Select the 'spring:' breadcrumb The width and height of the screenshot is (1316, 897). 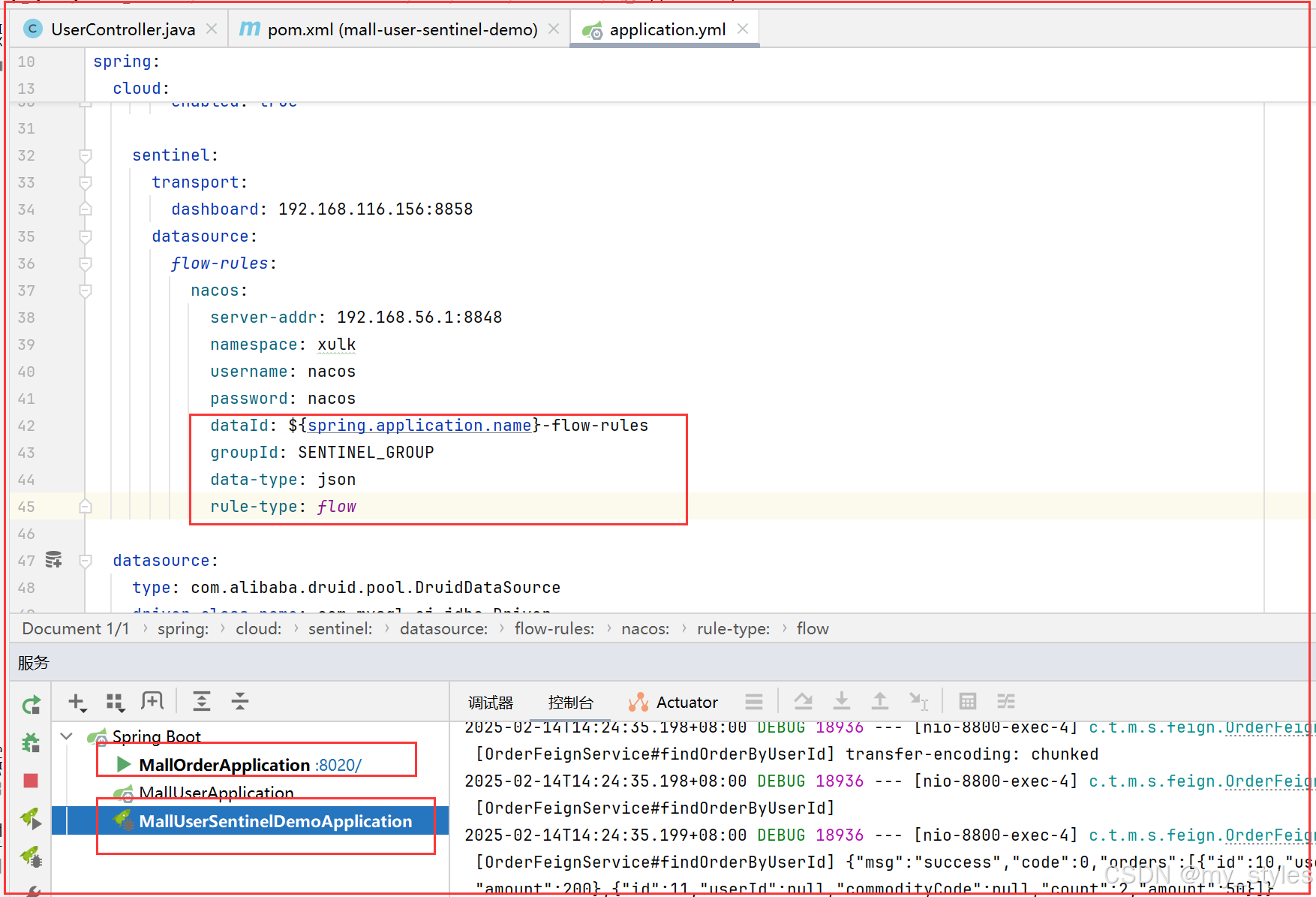click(x=183, y=629)
